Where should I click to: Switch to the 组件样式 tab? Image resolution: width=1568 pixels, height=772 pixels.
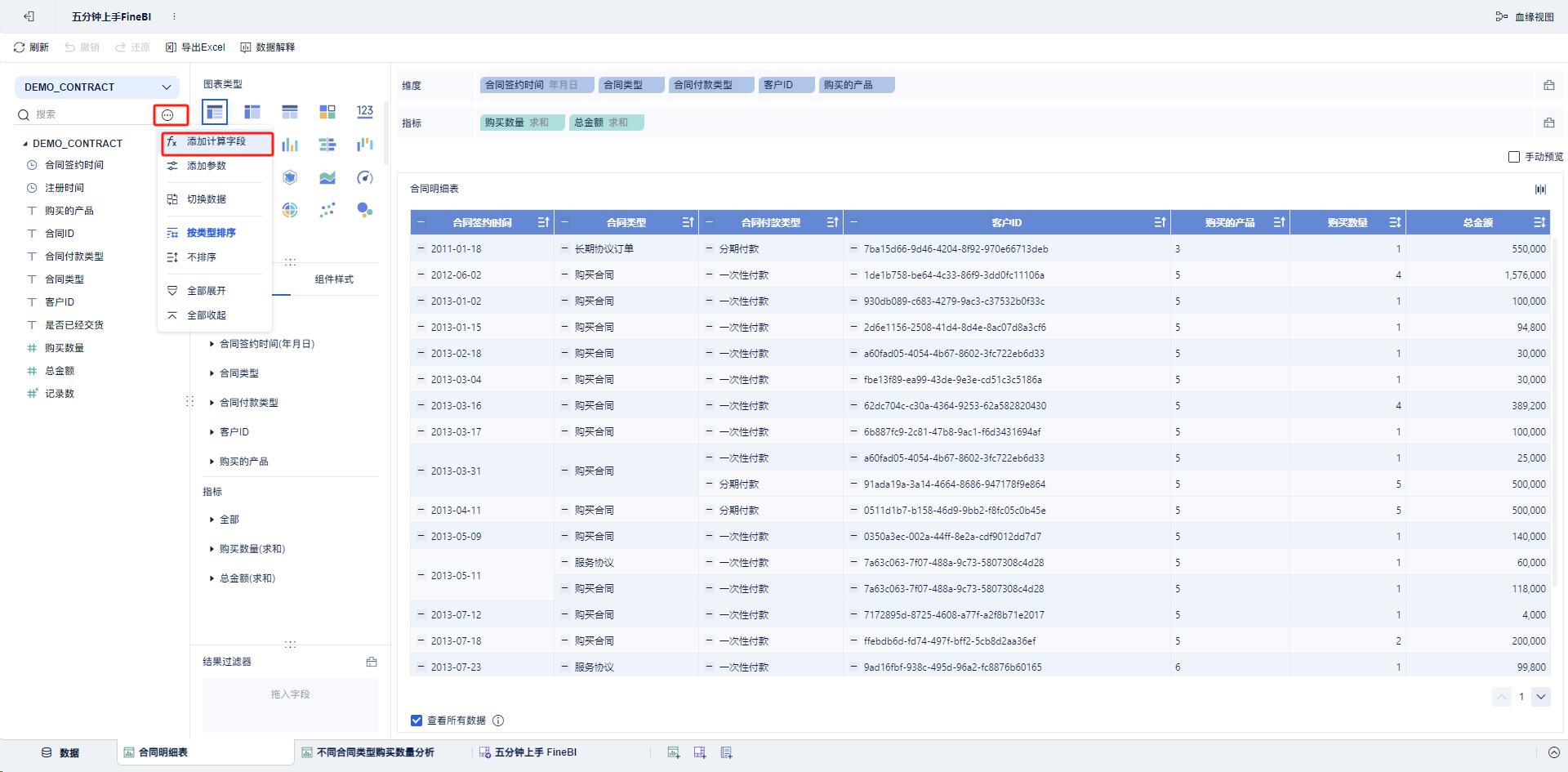tap(334, 279)
